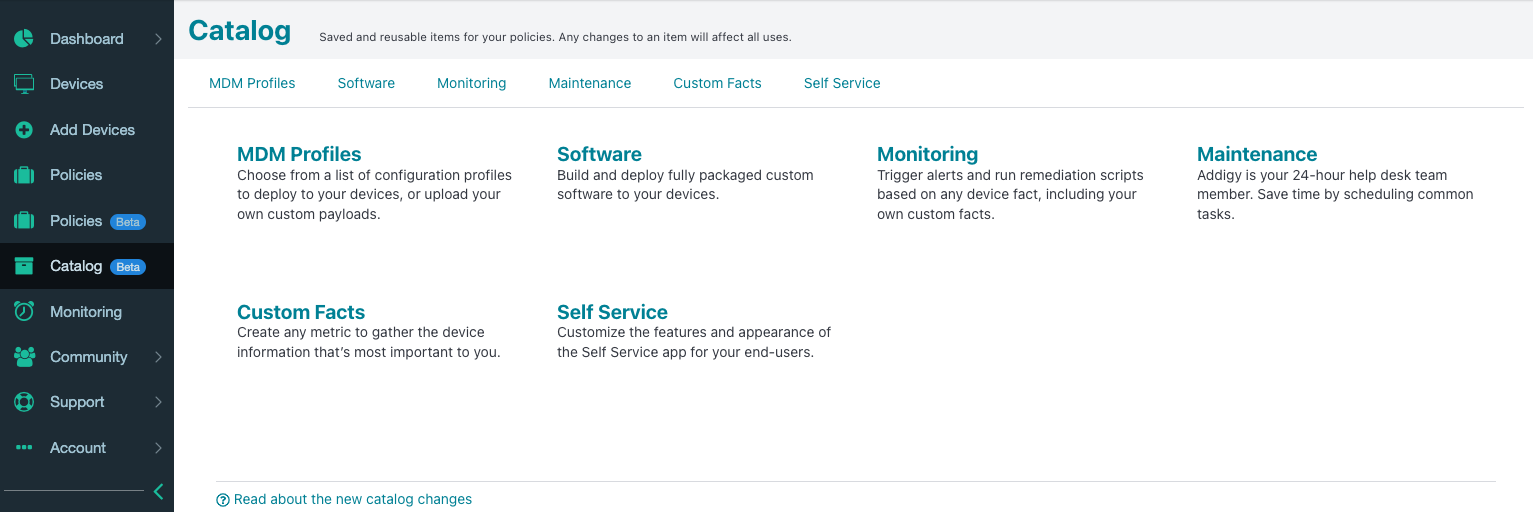This screenshot has width=1533, height=512.
Task: Select the Self Service tab
Action: [842, 83]
